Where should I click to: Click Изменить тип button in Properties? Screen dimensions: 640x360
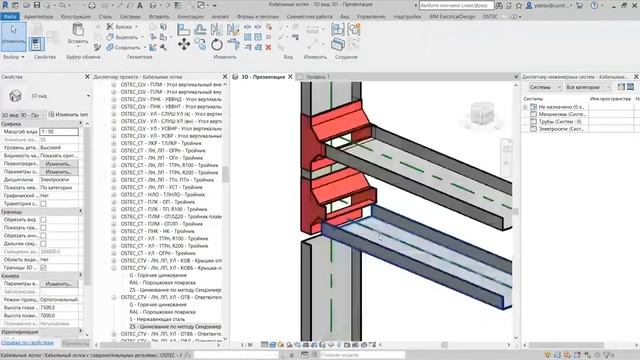click(x=68, y=115)
